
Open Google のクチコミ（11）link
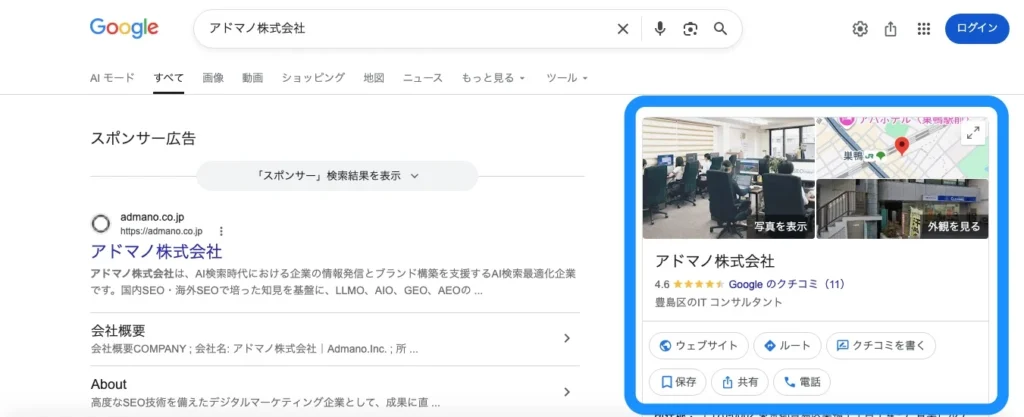coord(787,285)
